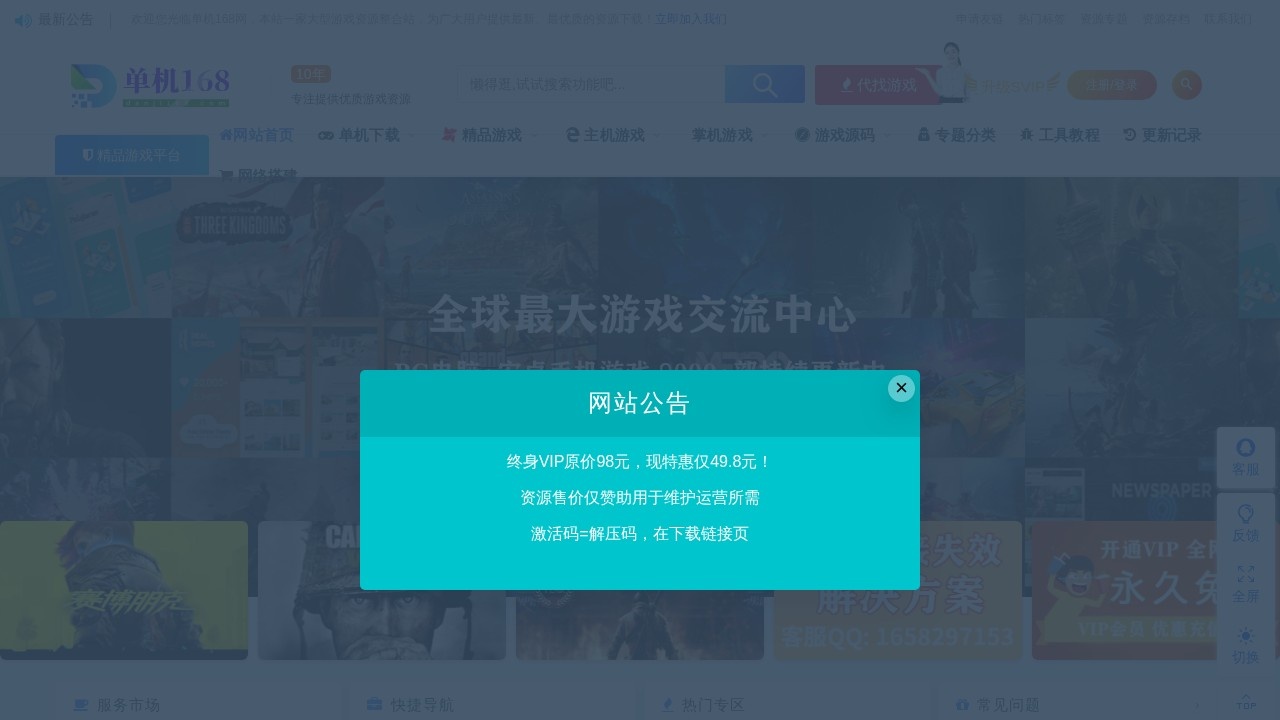
Task: Toggle the 精品游戏平台 highlighted nav item
Action: 131,155
